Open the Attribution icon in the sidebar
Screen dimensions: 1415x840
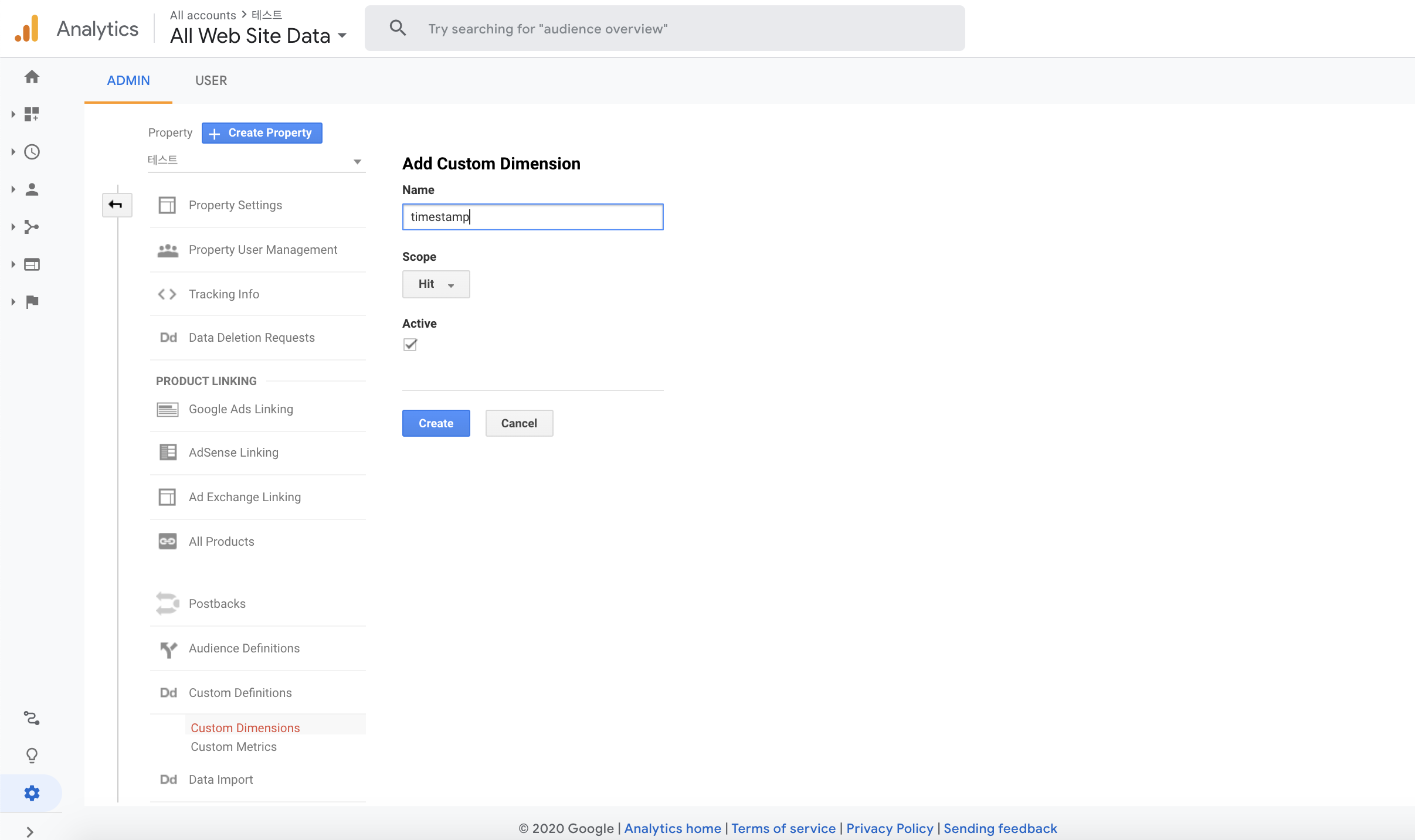click(32, 718)
